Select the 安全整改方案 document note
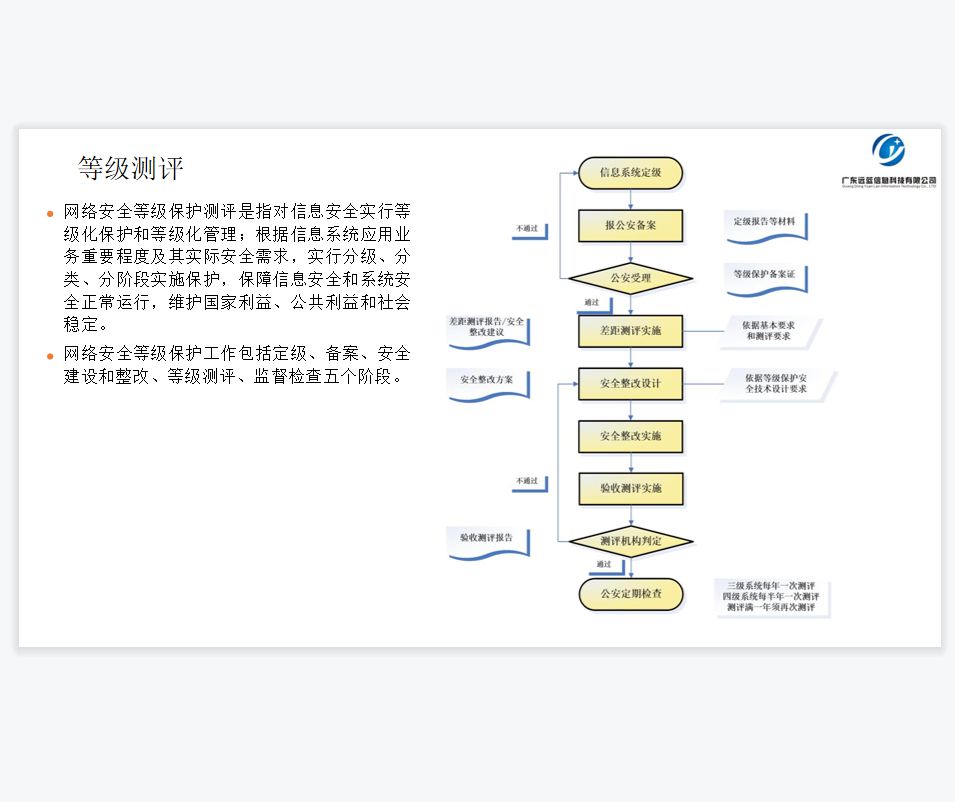The image size is (955, 802). click(487, 381)
